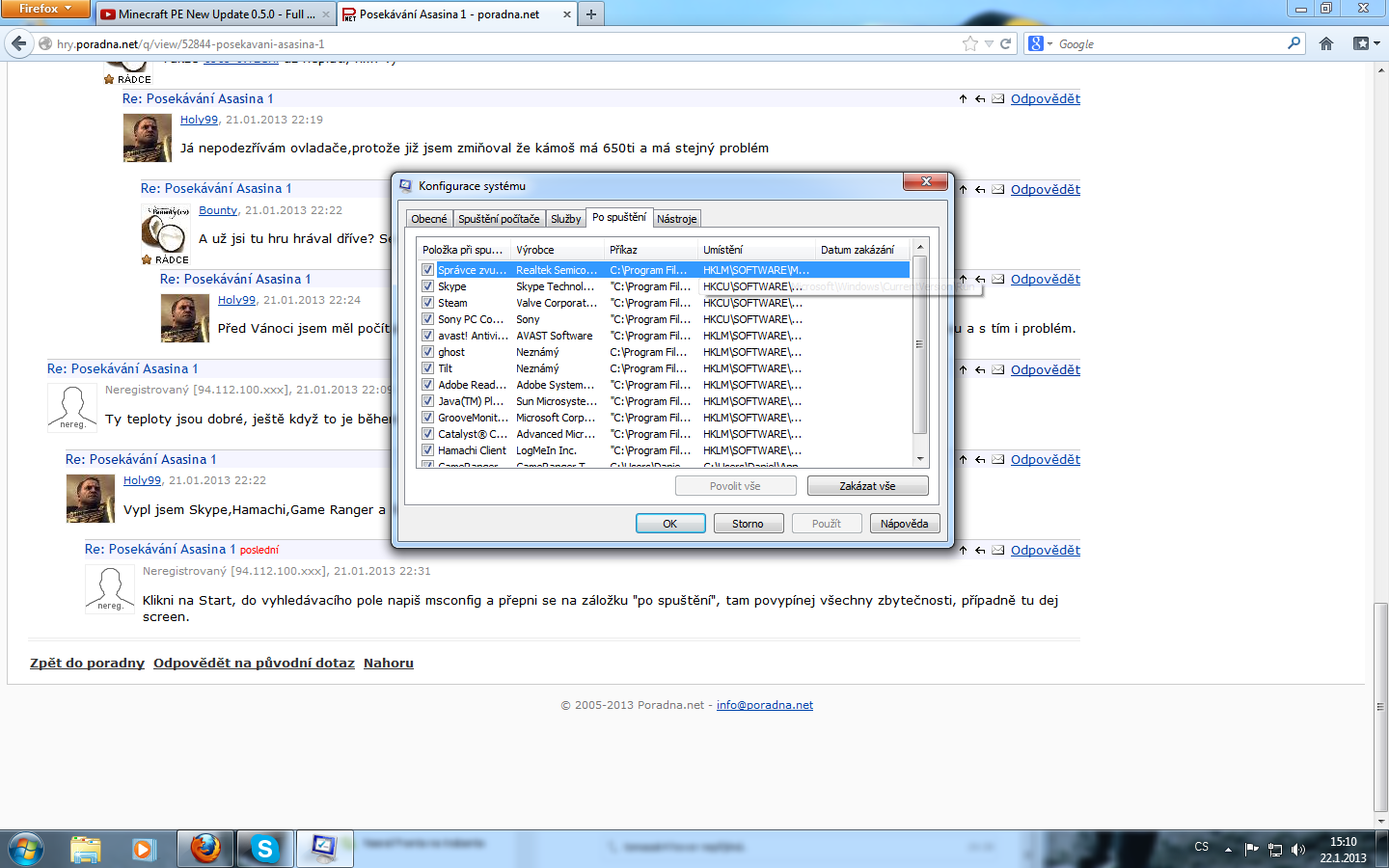Image resolution: width=1389 pixels, height=868 pixels.
Task: Click the Zpět do poradny link
Action: [x=87, y=663]
